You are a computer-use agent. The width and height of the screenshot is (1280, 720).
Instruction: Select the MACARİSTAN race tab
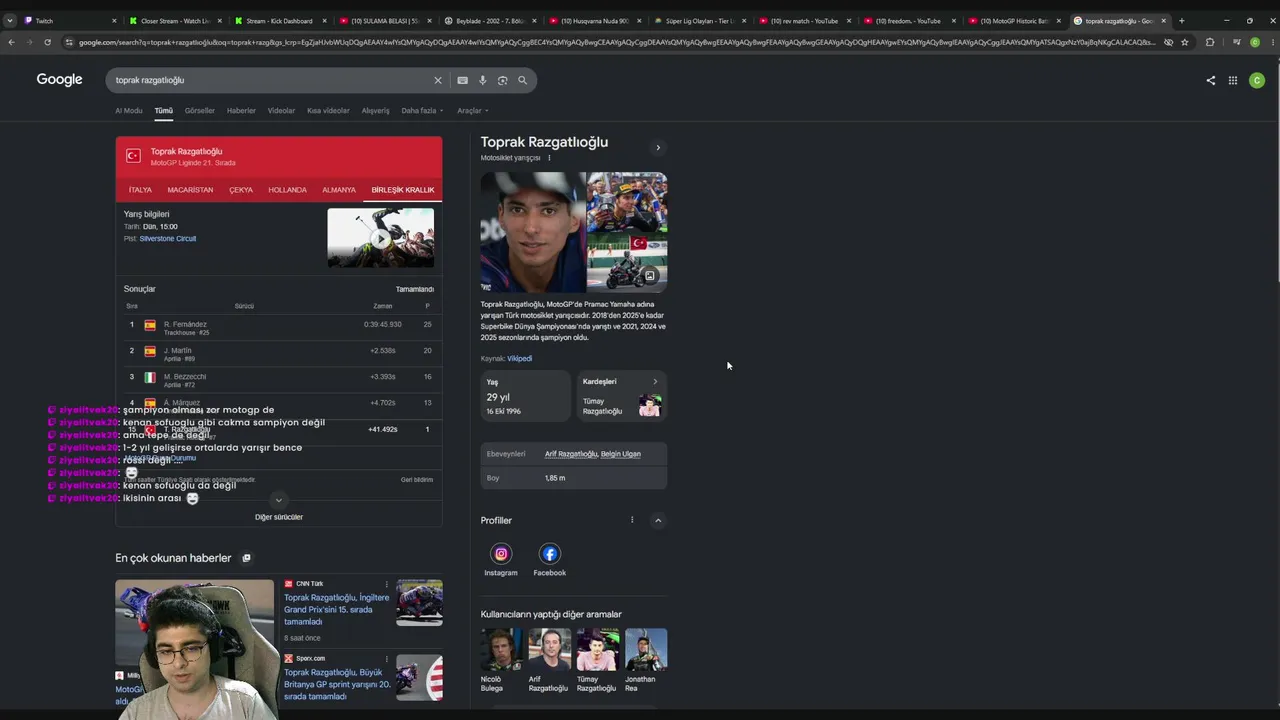[x=190, y=190]
